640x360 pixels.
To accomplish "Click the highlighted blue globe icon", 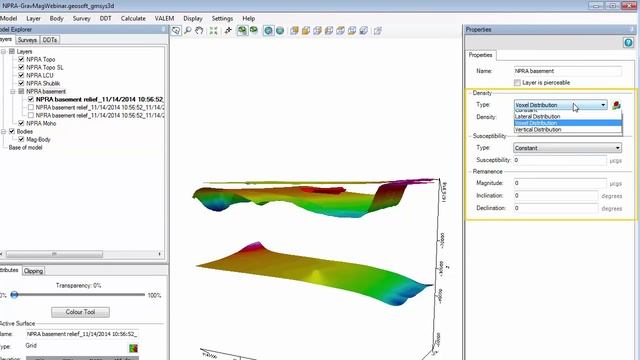I will click(268, 31).
